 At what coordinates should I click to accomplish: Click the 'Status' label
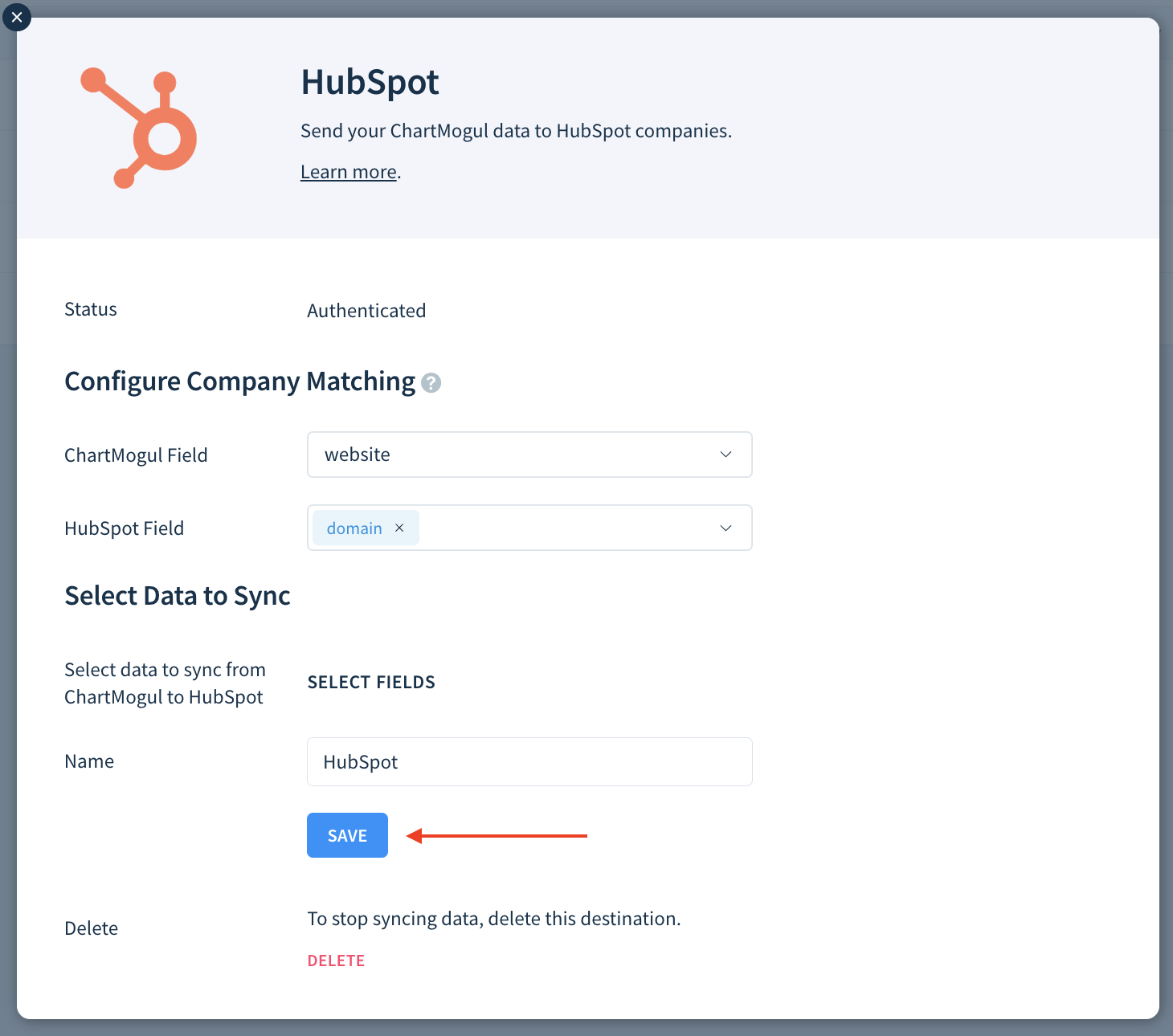pyautogui.click(x=91, y=309)
